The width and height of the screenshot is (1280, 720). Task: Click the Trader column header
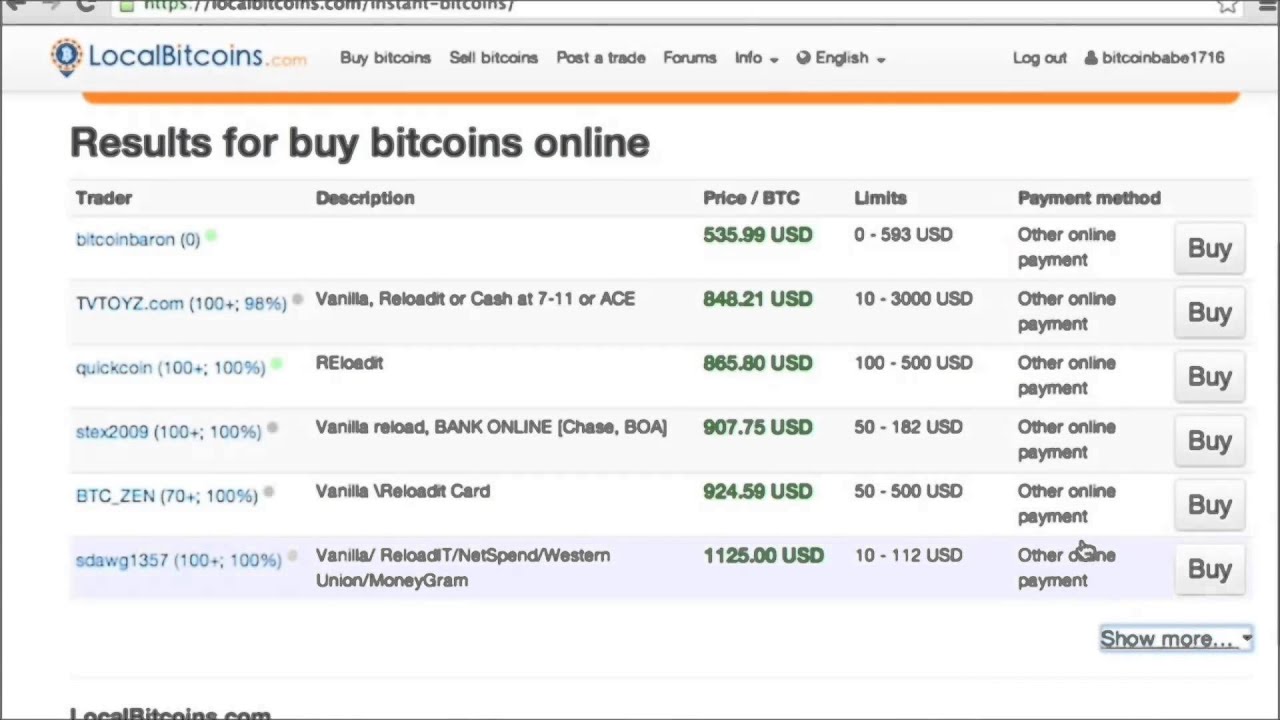[x=104, y=198]
